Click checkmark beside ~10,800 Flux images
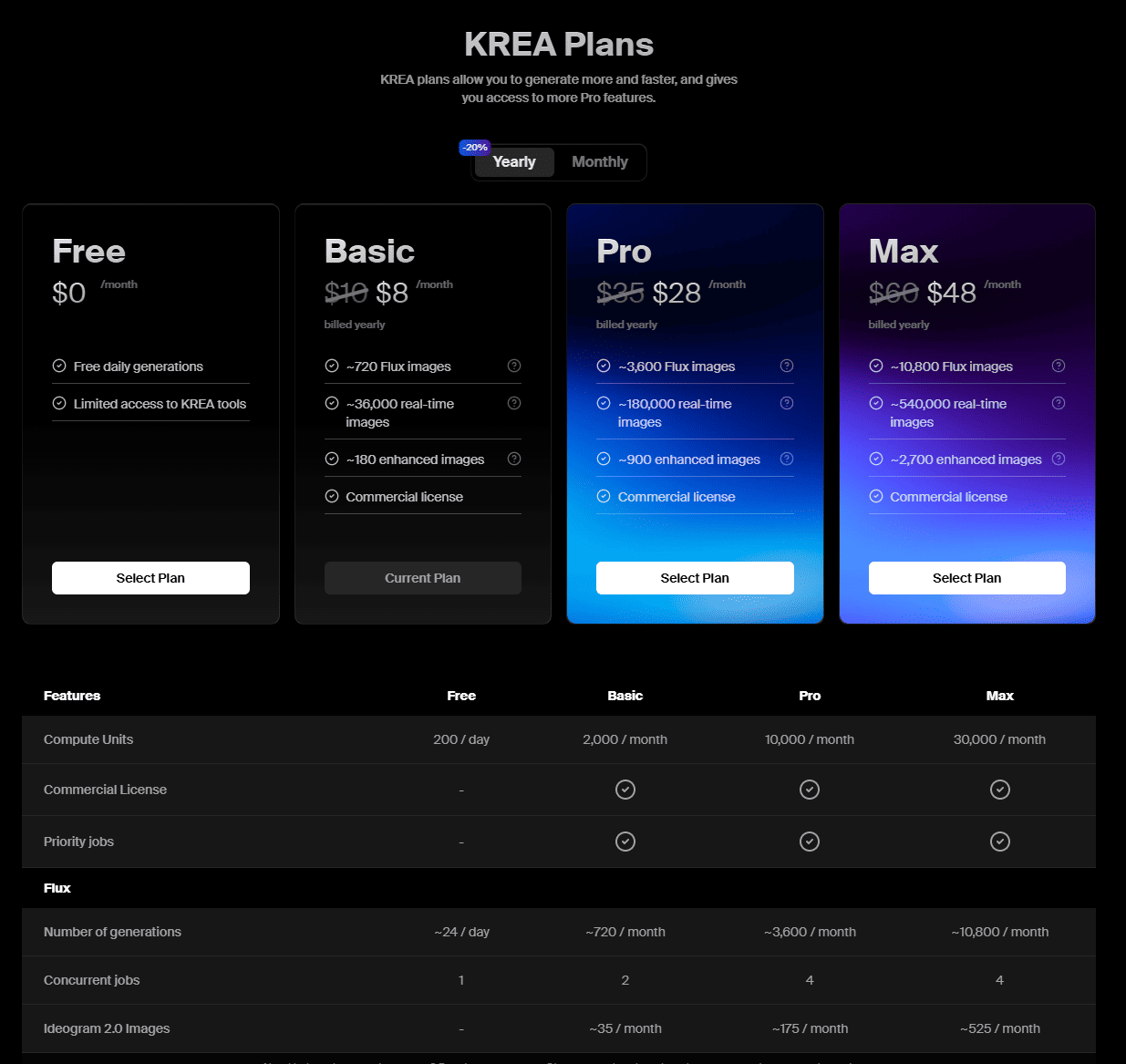1126x1064 pixels. click(x=876, y=366)
